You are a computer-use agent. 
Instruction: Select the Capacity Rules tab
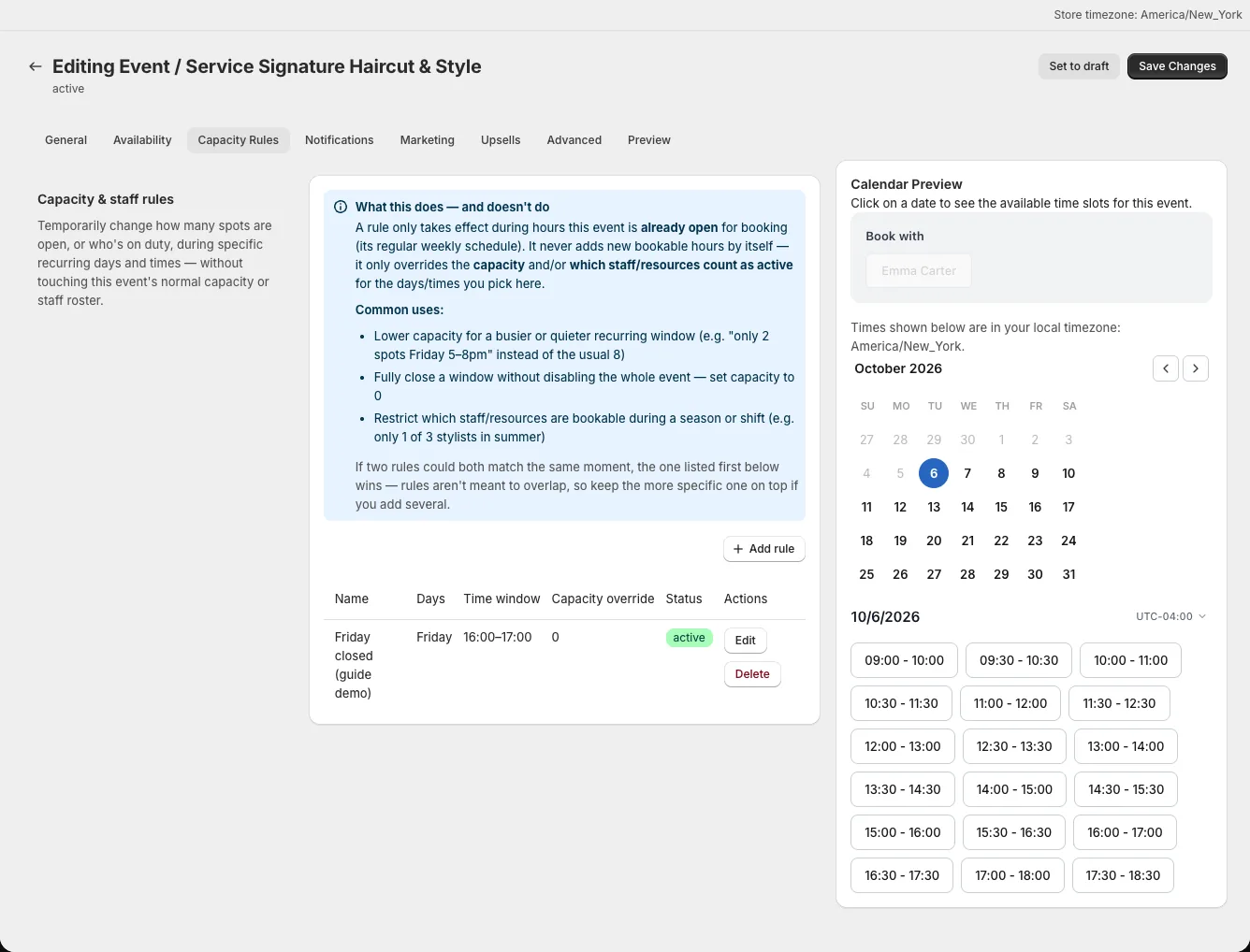click(239, 140)
